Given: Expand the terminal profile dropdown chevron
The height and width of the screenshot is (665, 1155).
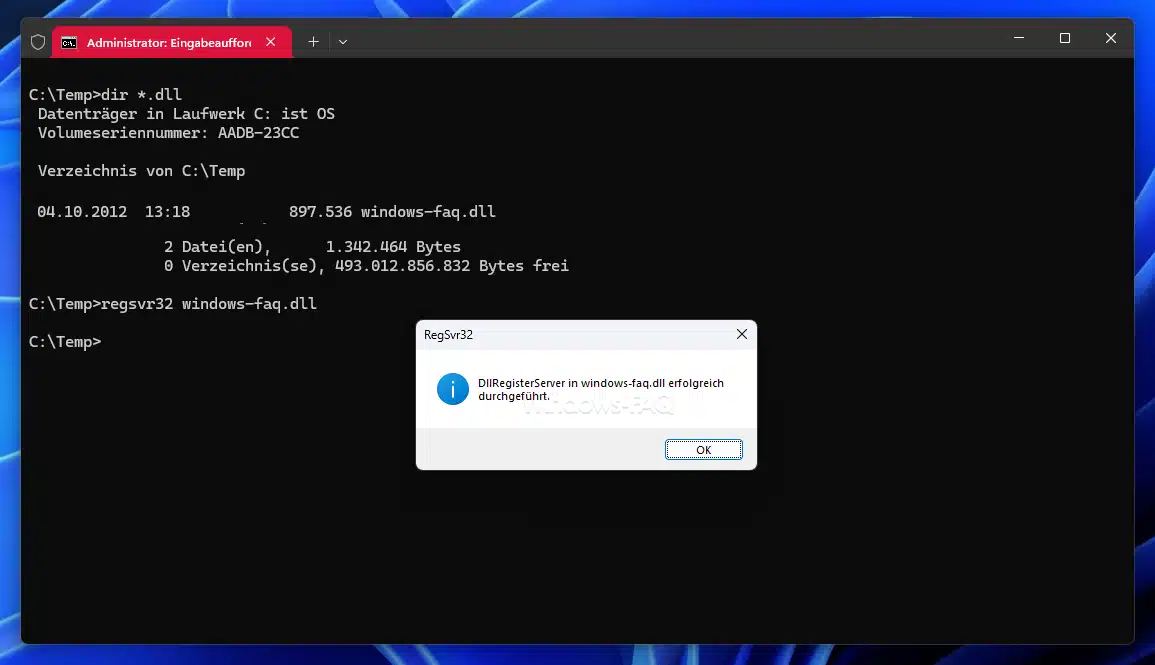Looking at the screenshot, I should pyautogui.click(x=343, y=42).
